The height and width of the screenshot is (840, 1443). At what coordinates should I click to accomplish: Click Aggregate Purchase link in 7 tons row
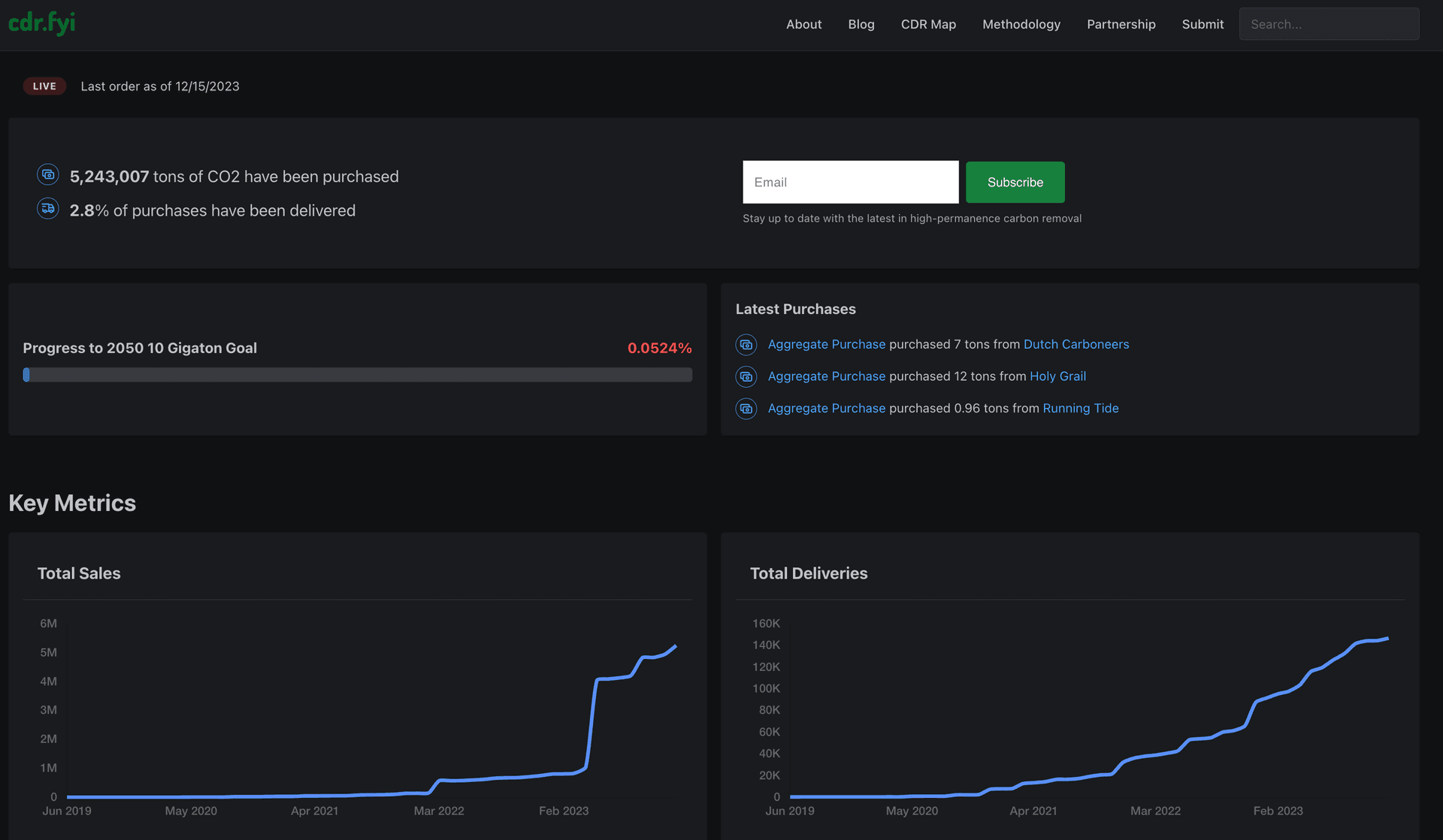pos(827,344)
